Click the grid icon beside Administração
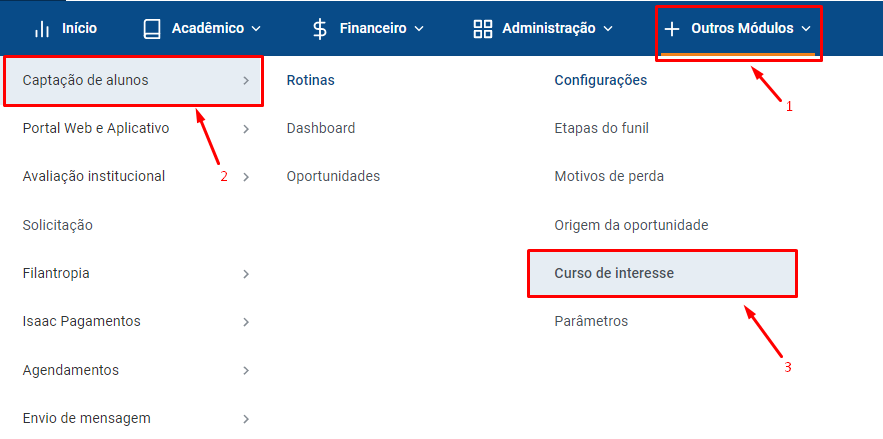 pos(483,29)
